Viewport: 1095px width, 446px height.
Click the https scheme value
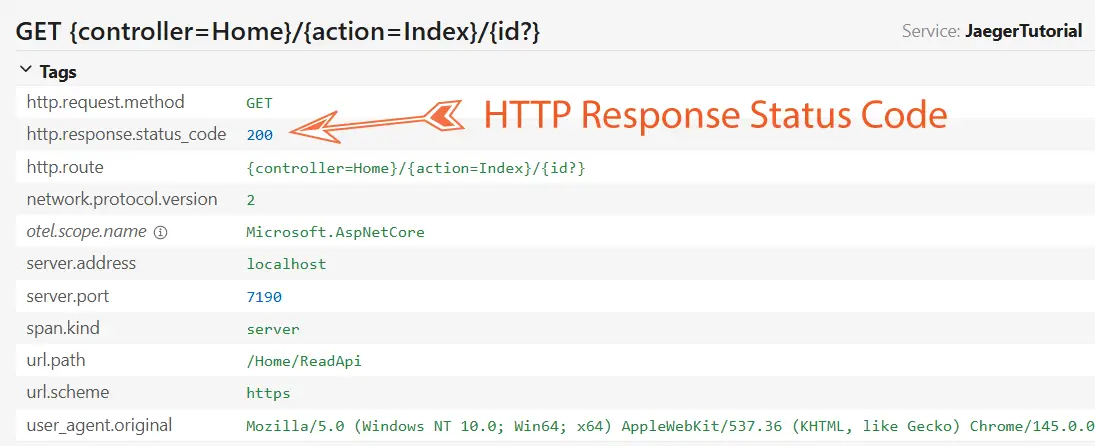tap(268, 394)
